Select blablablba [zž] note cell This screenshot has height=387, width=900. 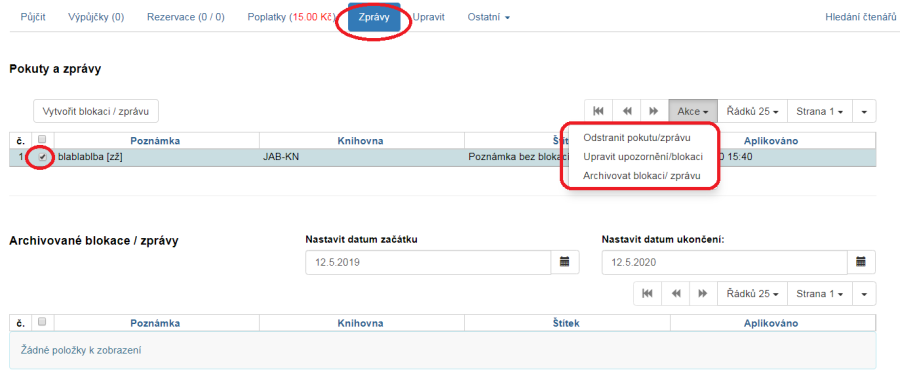pos(157,157)
